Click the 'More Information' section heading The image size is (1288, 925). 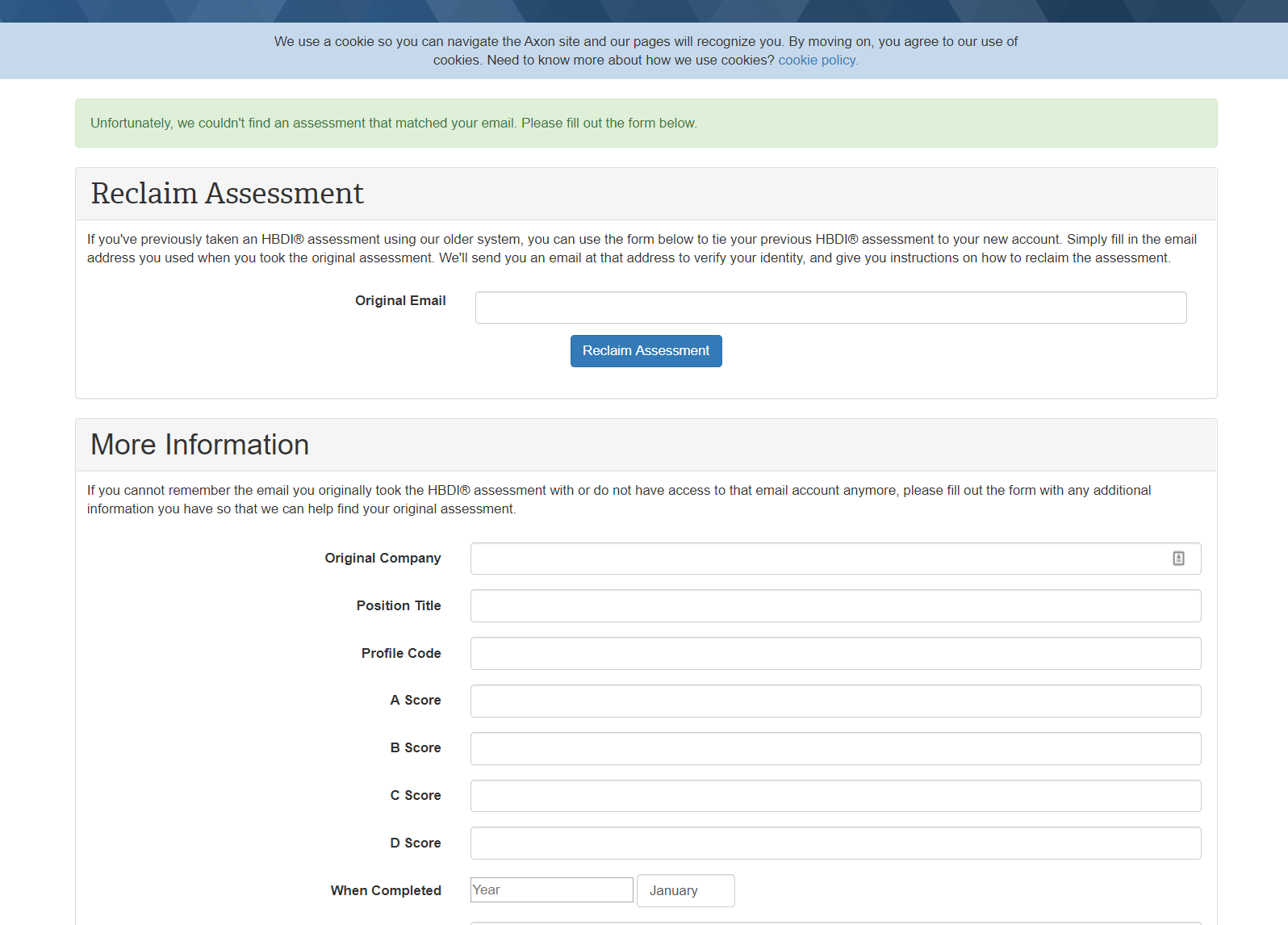click(x=200, y=445)
